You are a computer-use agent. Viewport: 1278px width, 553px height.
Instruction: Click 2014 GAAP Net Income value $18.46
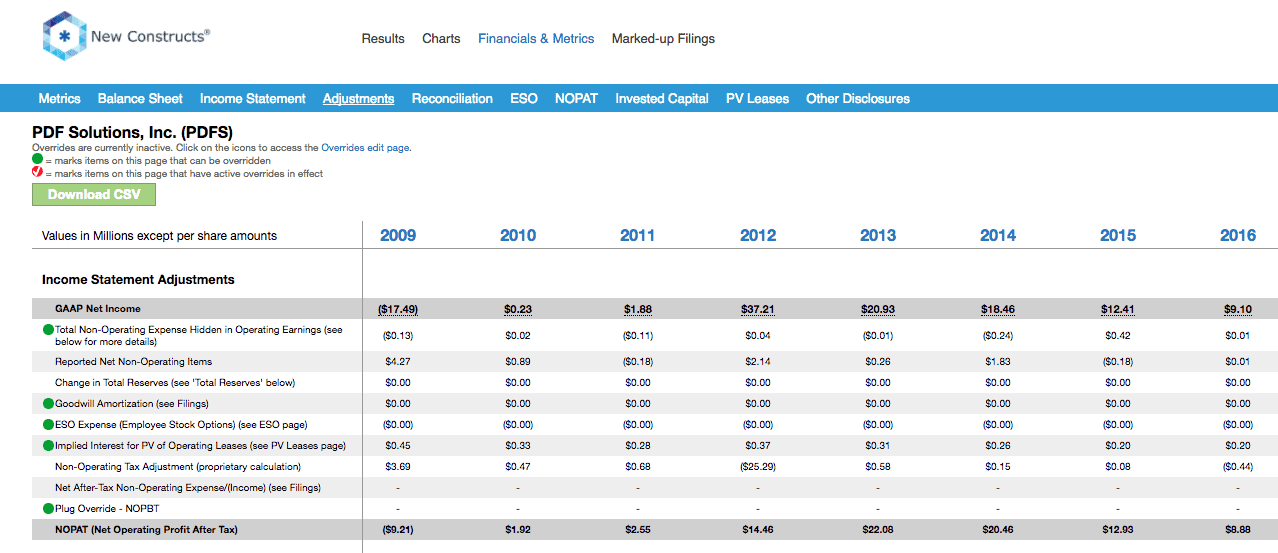point(998,309)
